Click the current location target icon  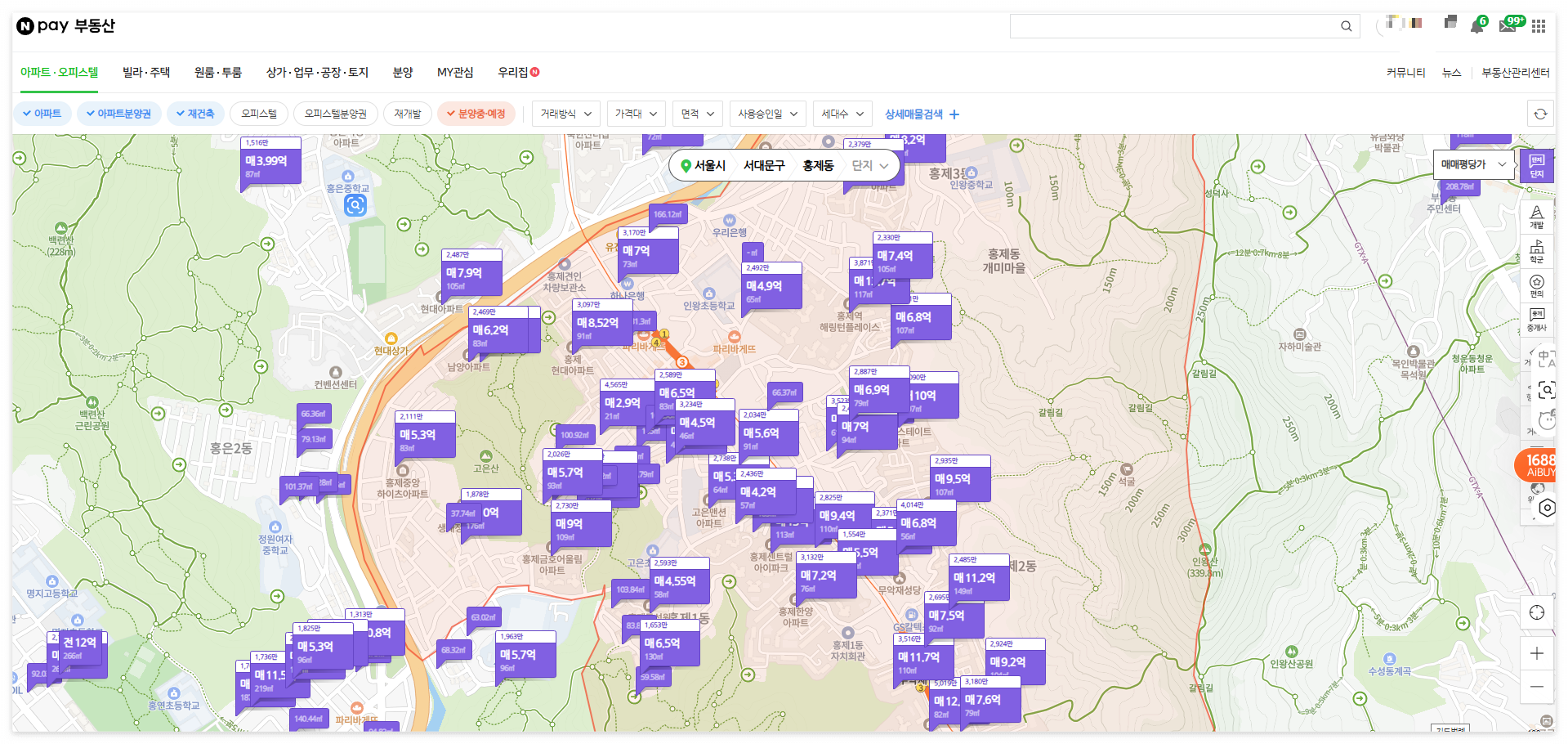click(x=1537, y=612)
